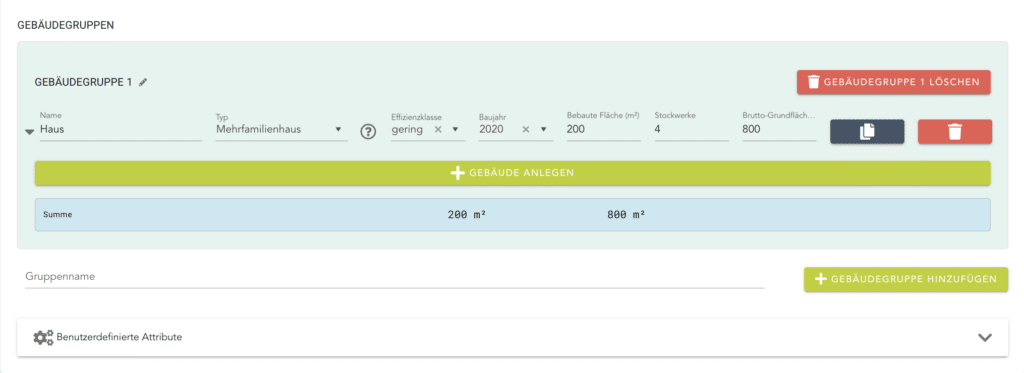Focus the Name field containing Haus

121,129
